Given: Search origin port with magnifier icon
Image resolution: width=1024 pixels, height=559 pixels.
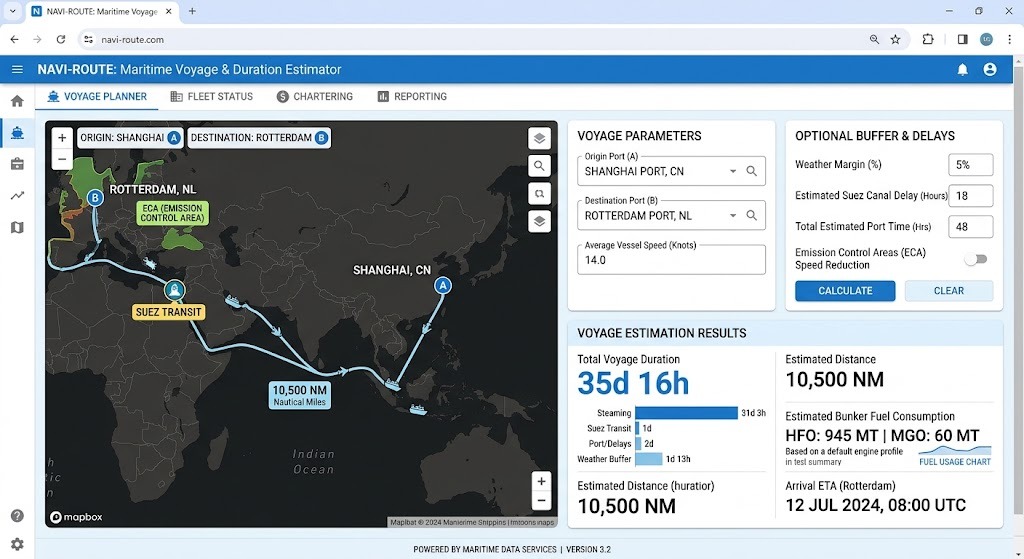Looking at the screenshot, I should point(752,171).
